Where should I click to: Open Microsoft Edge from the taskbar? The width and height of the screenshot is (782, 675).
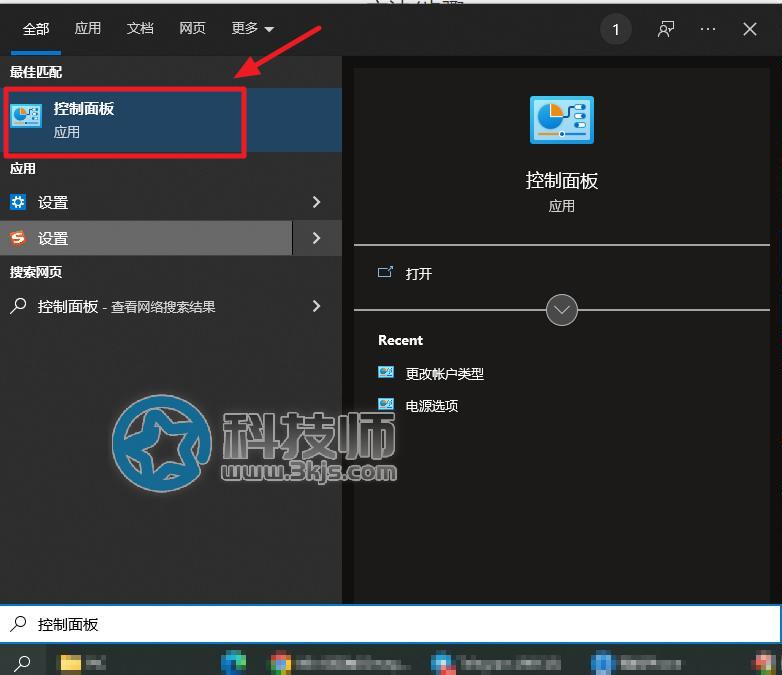click(233, 663)
